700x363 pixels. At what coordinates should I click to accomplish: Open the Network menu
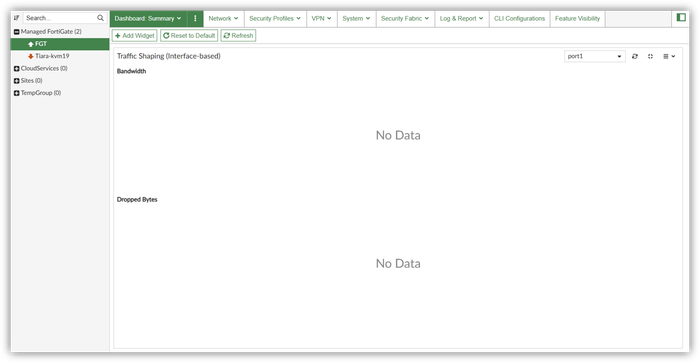click(223, 18)
